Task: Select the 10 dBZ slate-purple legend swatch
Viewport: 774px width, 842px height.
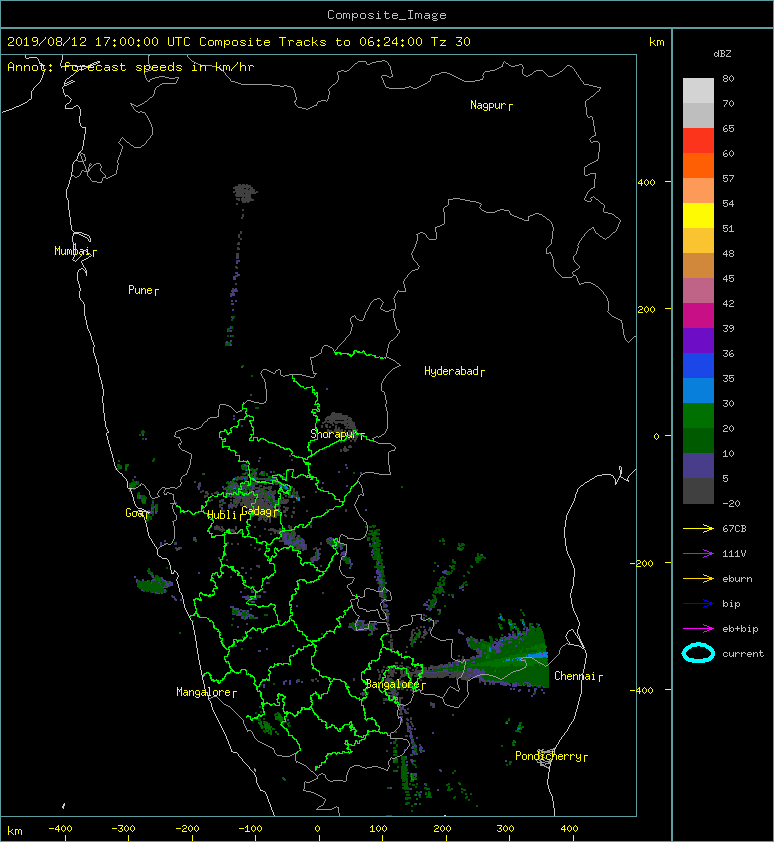Action: pos(698,466)
